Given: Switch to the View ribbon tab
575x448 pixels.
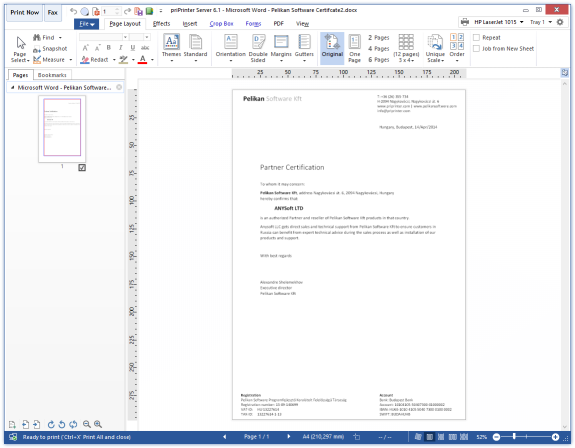Looking at the screenshot, I should point(302,24).
